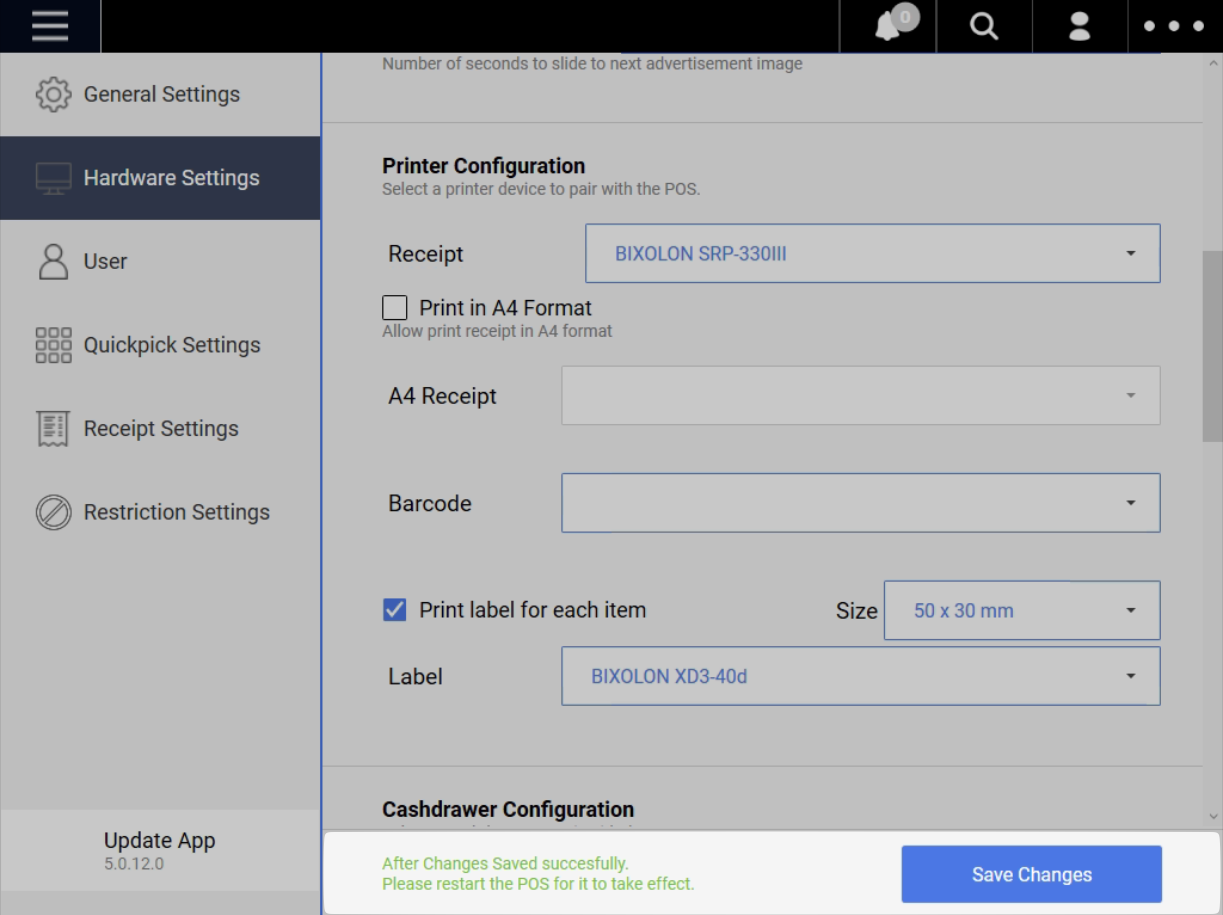1223x915 pixels.
Task: Open the three-dot more options menu
Action: click(1174, 27)
